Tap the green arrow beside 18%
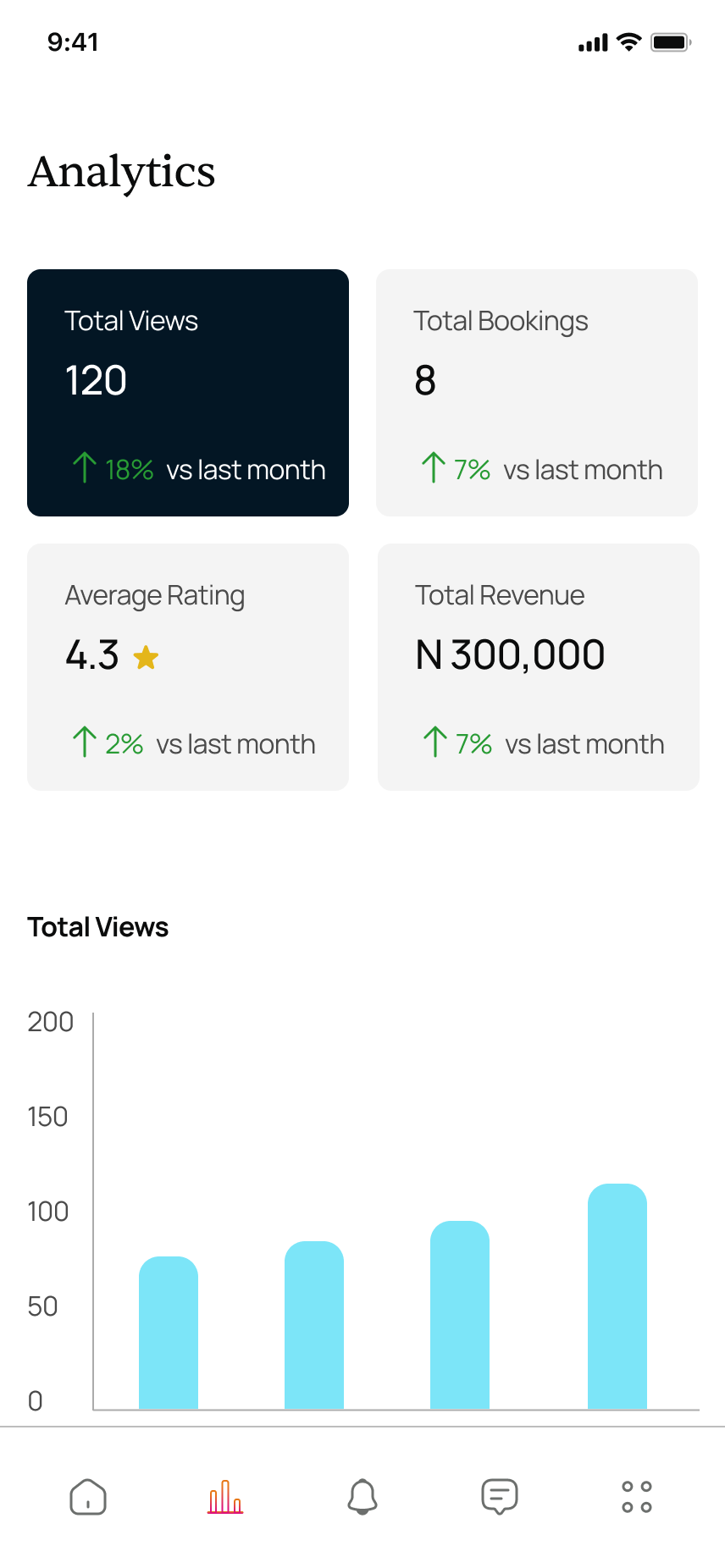The image size is (725, 1568). click(x=84, y=468)
